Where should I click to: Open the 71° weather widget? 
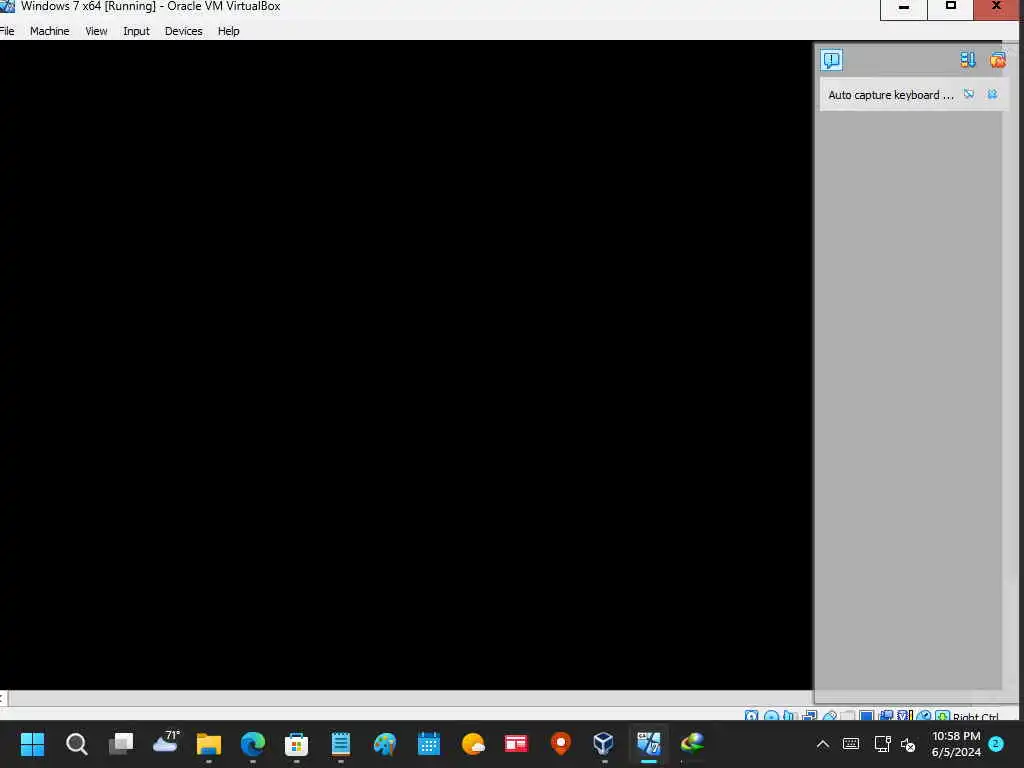click(x=165, y=743)
